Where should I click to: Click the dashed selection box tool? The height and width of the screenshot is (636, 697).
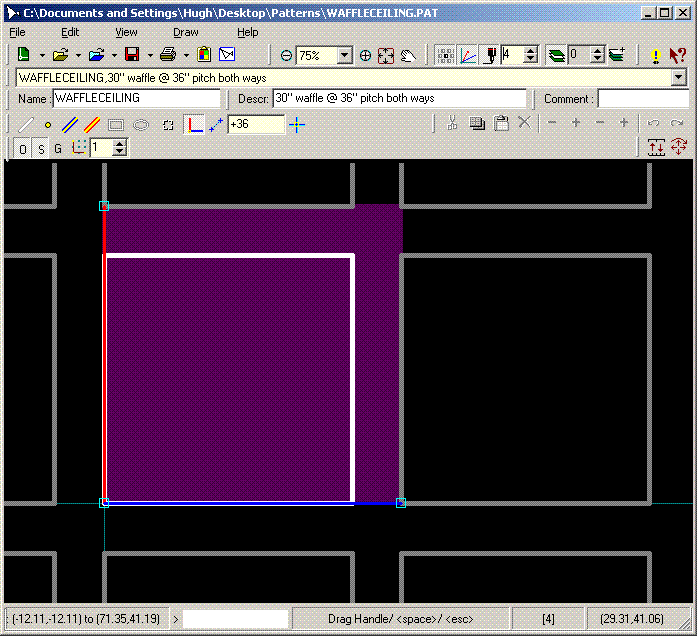coord(168,125)
